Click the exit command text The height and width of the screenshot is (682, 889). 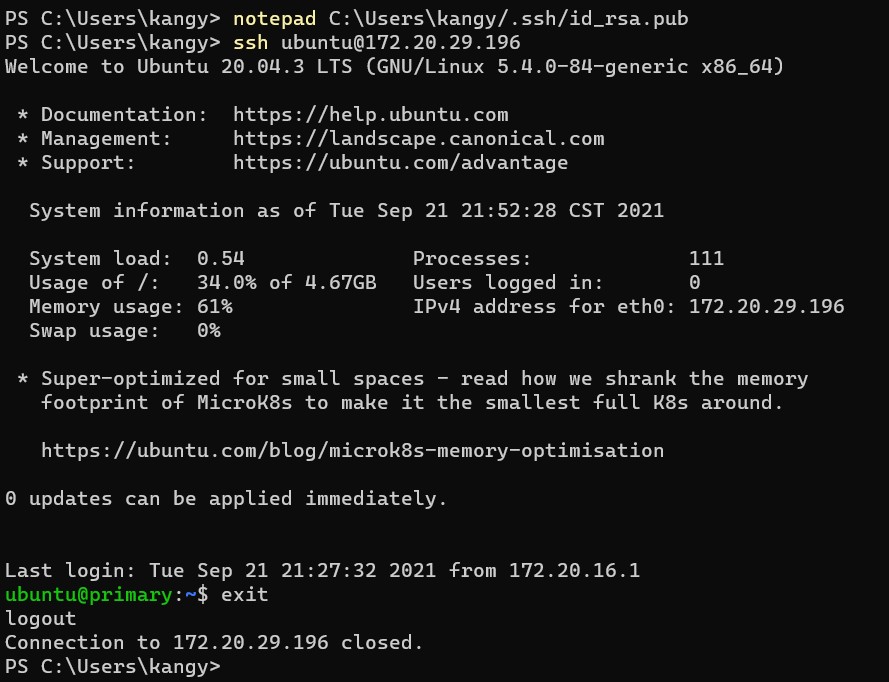click(244, 595)
